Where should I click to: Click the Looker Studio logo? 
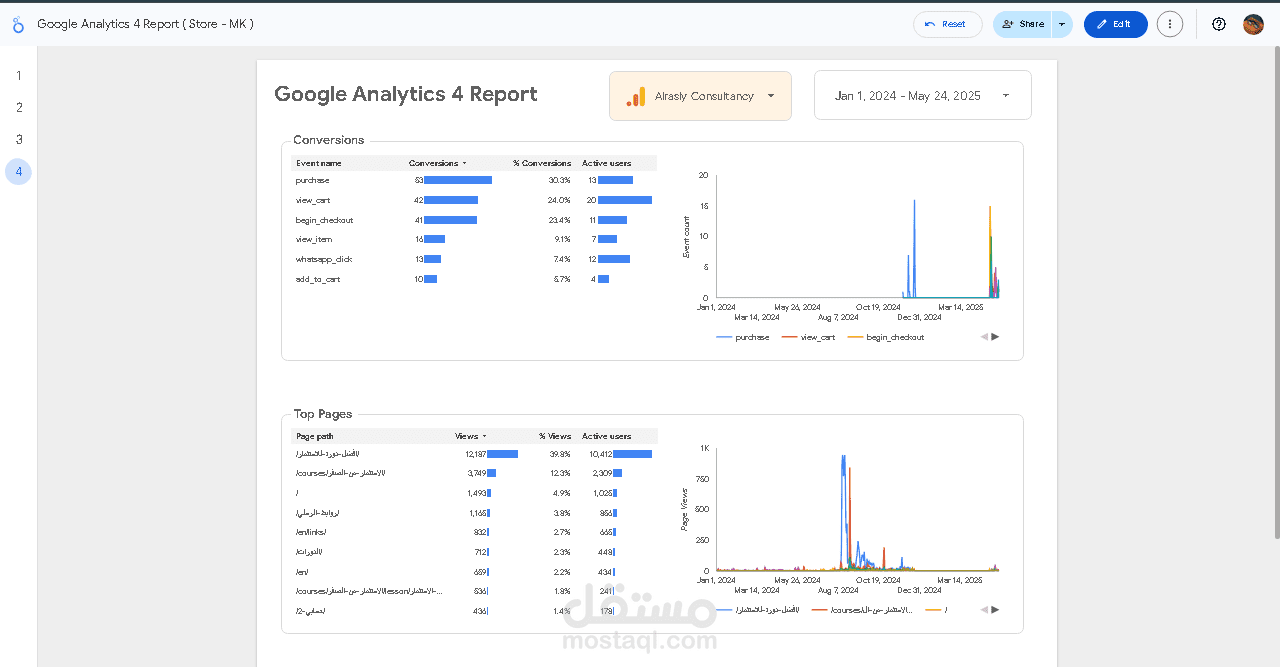[x=18, y=24]
